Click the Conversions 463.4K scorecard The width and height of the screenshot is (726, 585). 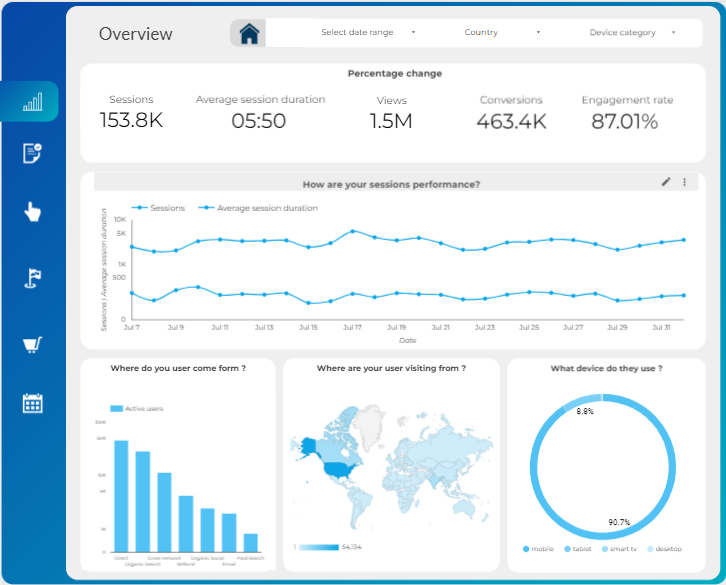(511, 113)
